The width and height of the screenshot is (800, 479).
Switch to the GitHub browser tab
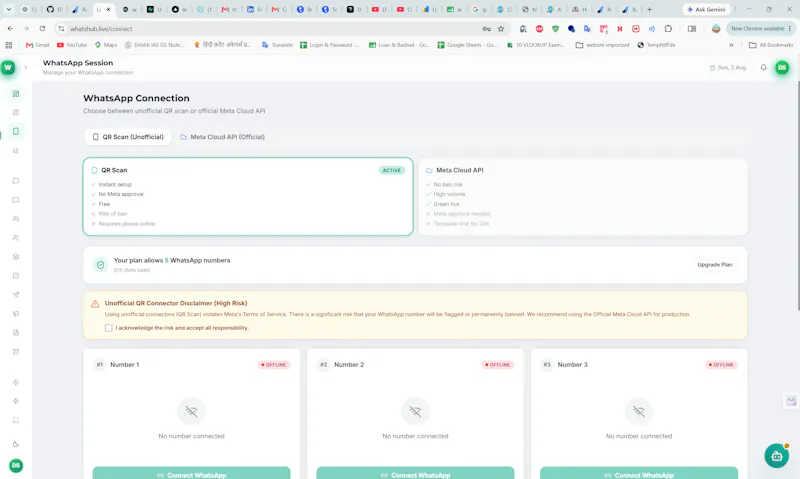point(54,9)
